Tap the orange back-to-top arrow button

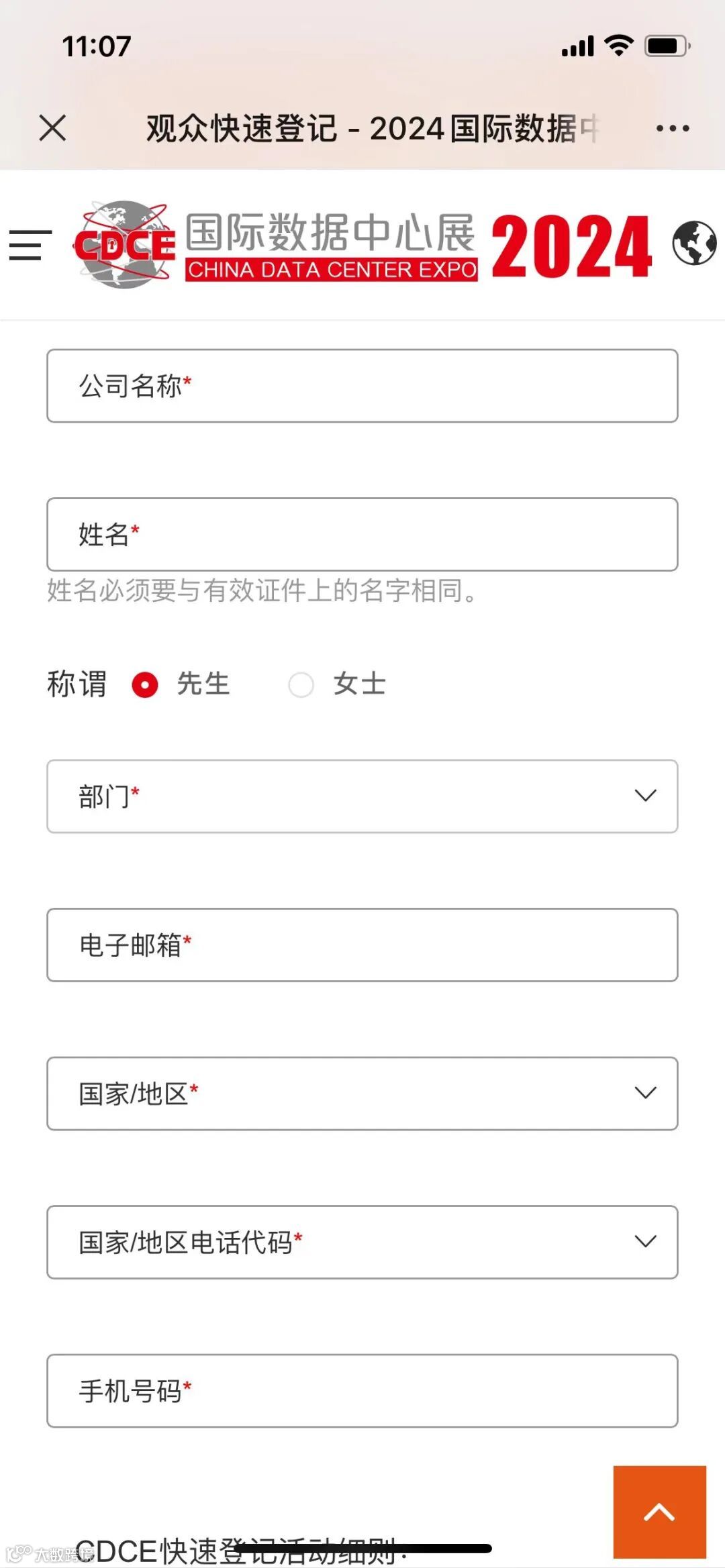[x=659, y=1512]
